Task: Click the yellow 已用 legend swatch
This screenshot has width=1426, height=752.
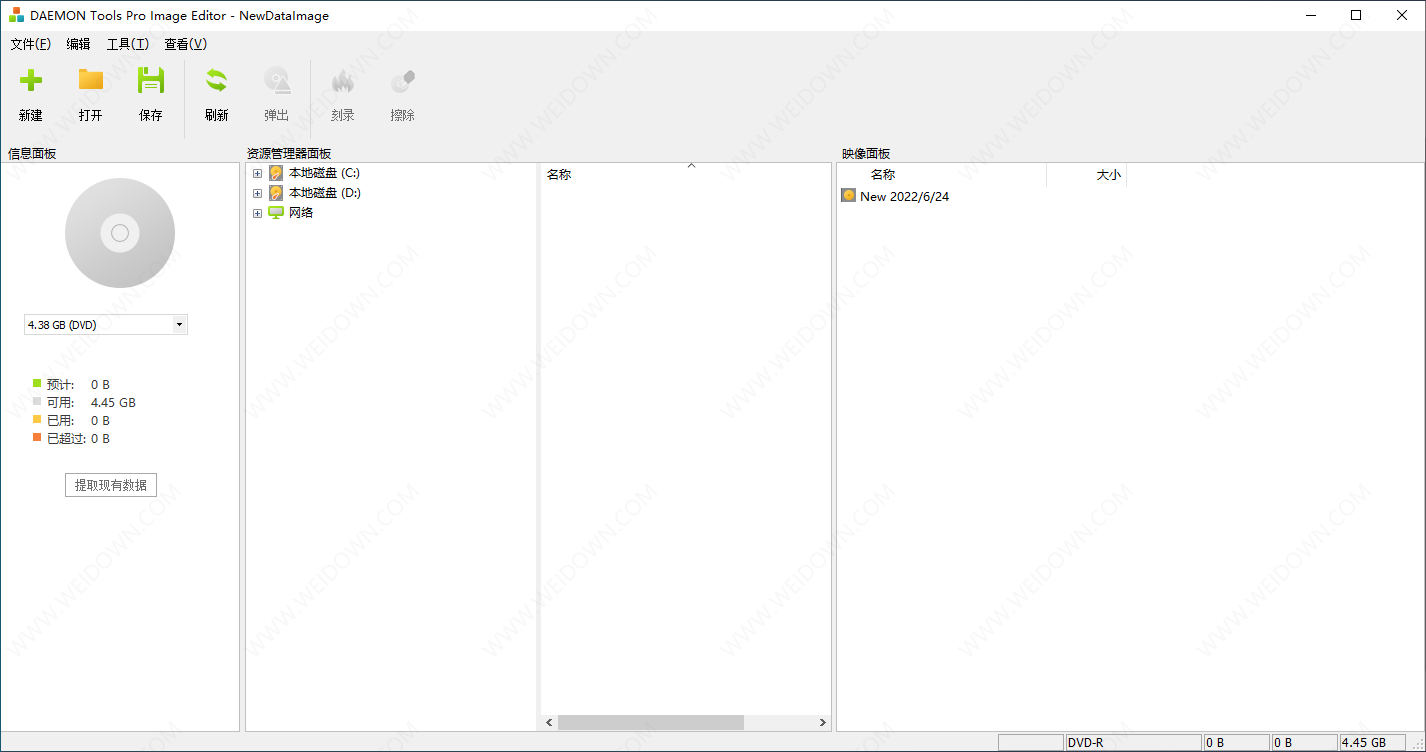Action: coord(37,419)
